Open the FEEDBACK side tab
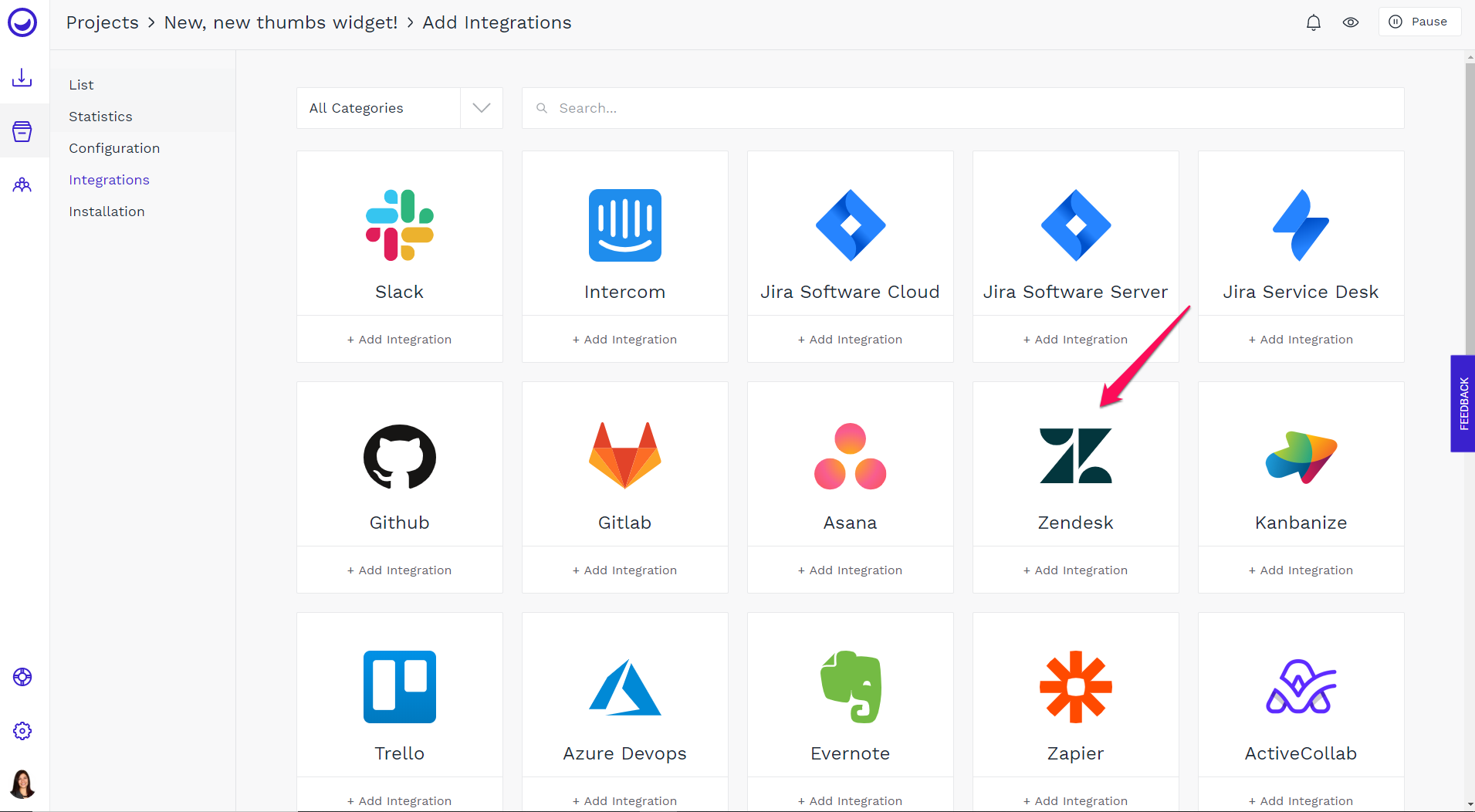The height and width of the screenshot is (812, 1475). point(1463,404)
